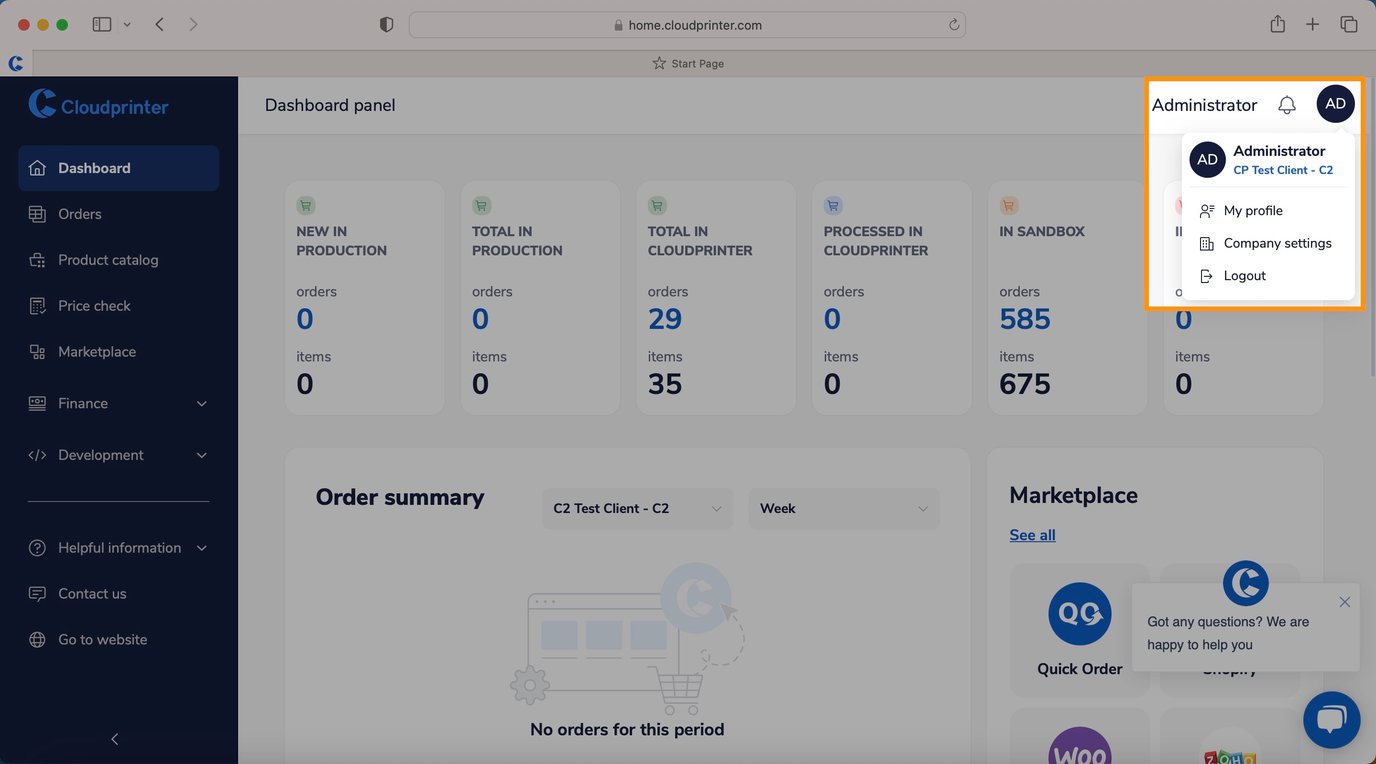Screen dimensions: 1376x764
Task: Follow the See all marketplace link
Action: tap(1032, 535)
